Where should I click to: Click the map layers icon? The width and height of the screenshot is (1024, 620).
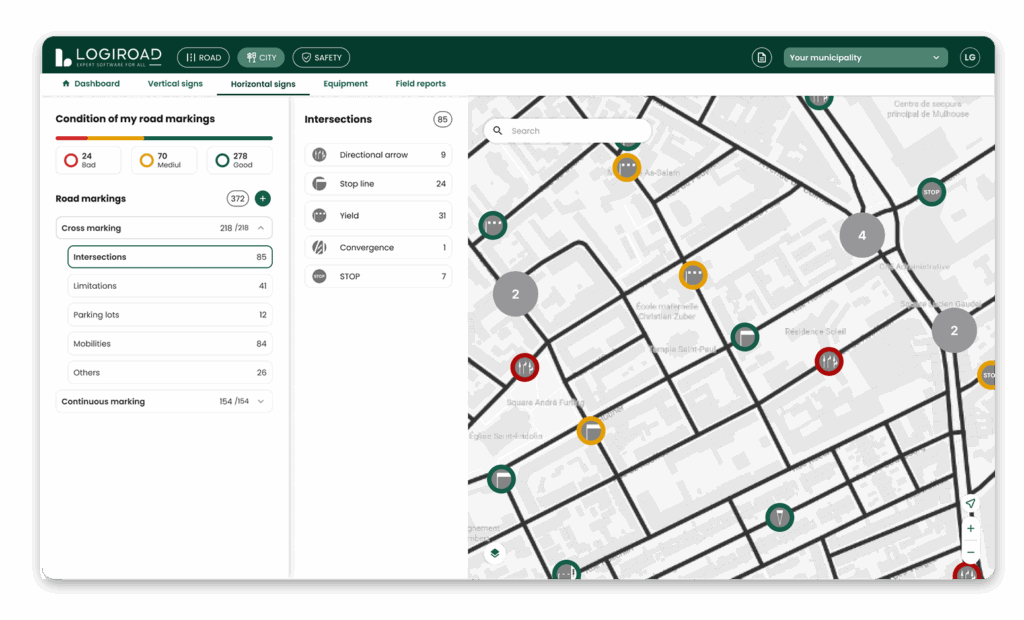(x=494, y=553)
